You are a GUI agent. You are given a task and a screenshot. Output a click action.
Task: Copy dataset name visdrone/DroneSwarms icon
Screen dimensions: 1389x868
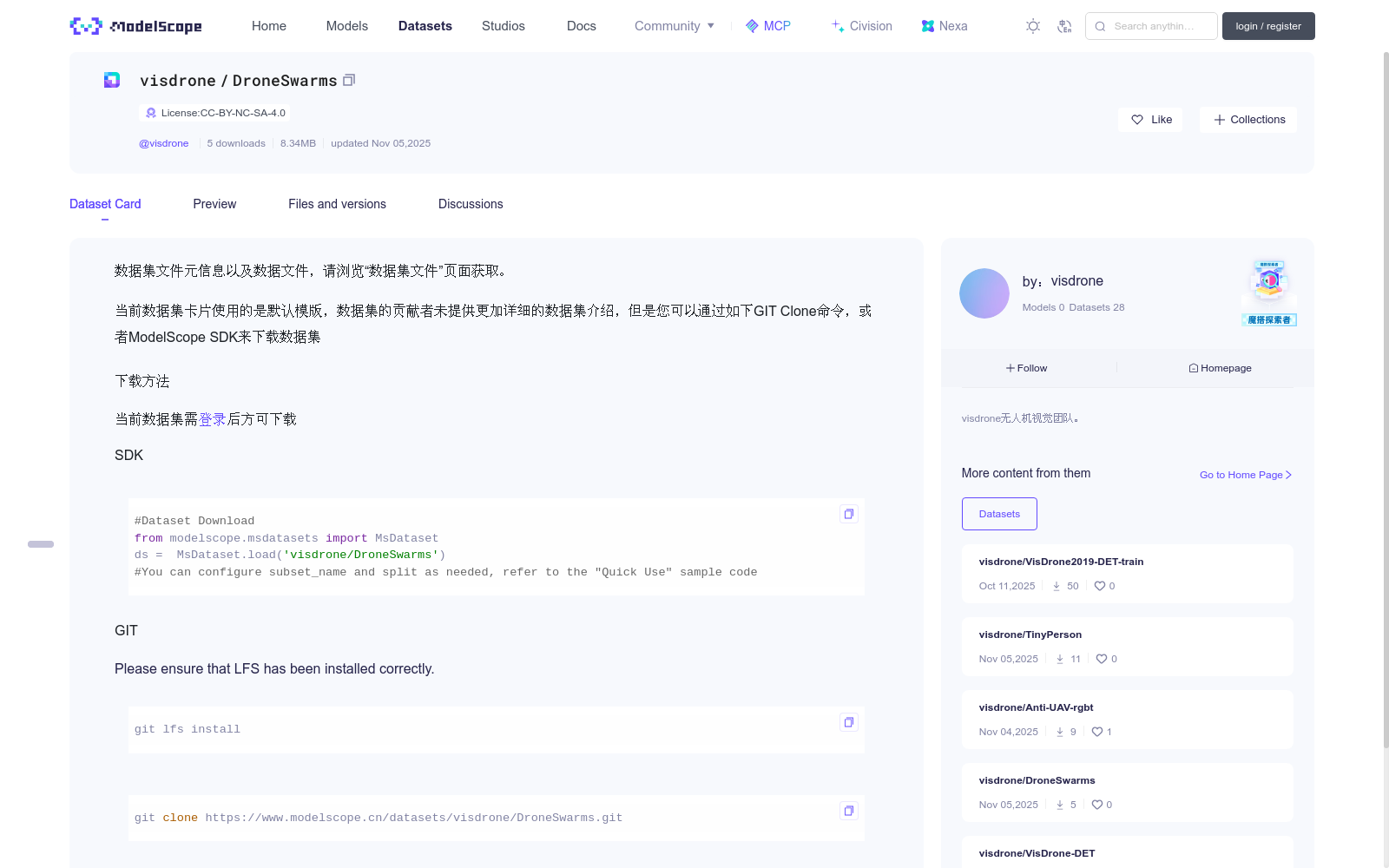pyautogui.click(x=349, y=80)
